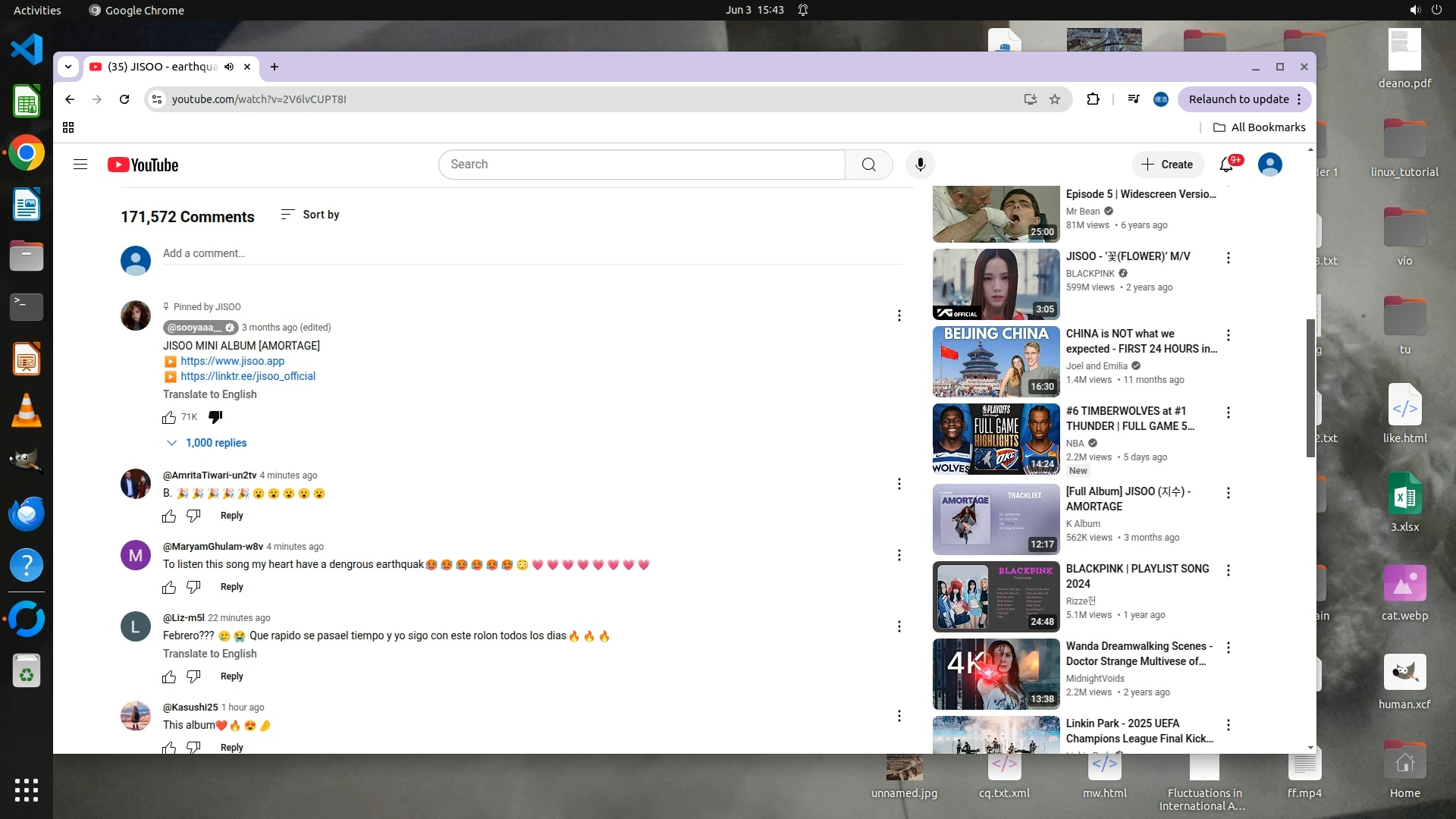Open Chrome extensions puzzle icon

pyautogui.click(x=1093, y=99)
